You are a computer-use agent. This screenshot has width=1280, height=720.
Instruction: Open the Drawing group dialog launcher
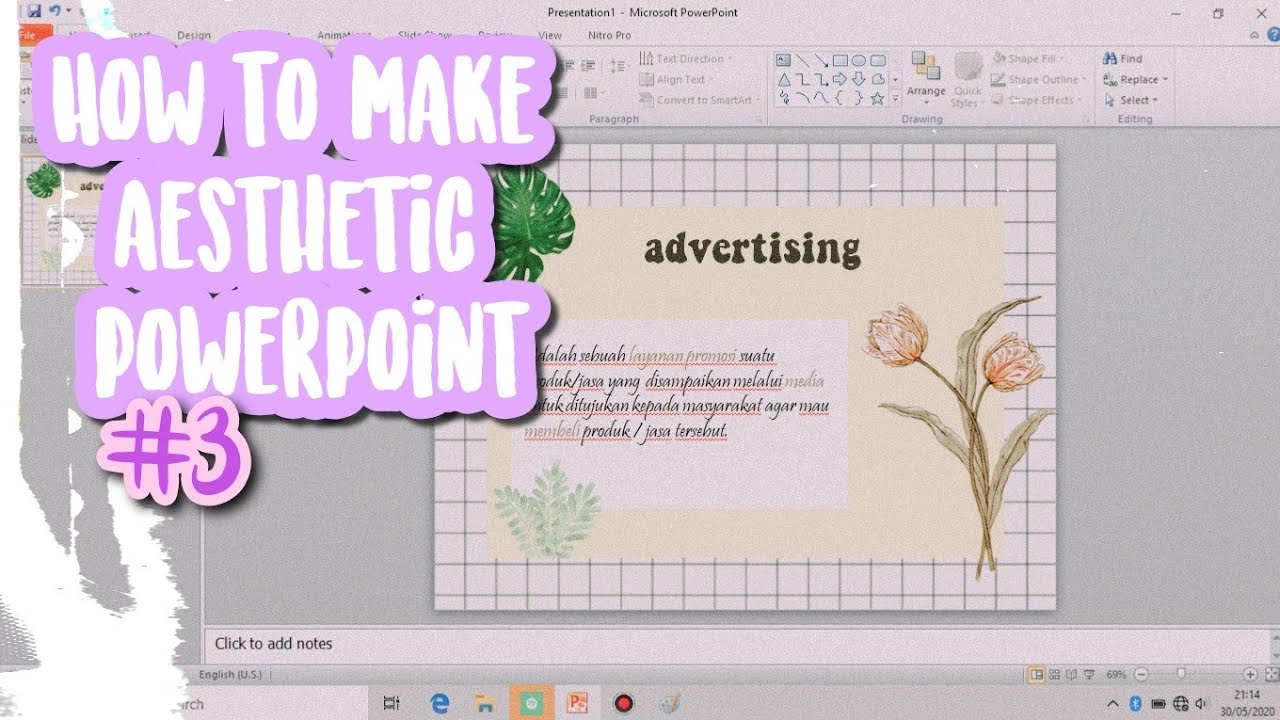click(x=1088, y=120)
